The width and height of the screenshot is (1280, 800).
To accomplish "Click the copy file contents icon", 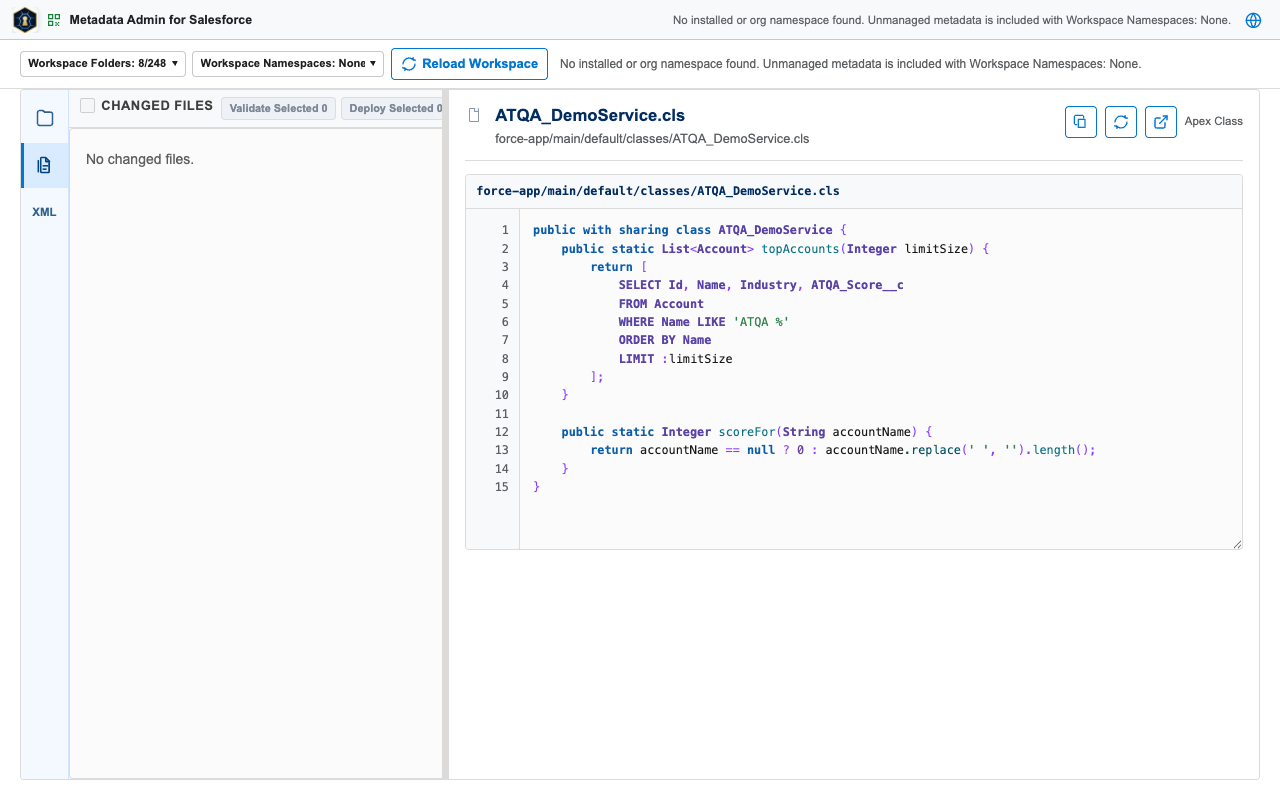I will click(1081, 122).
